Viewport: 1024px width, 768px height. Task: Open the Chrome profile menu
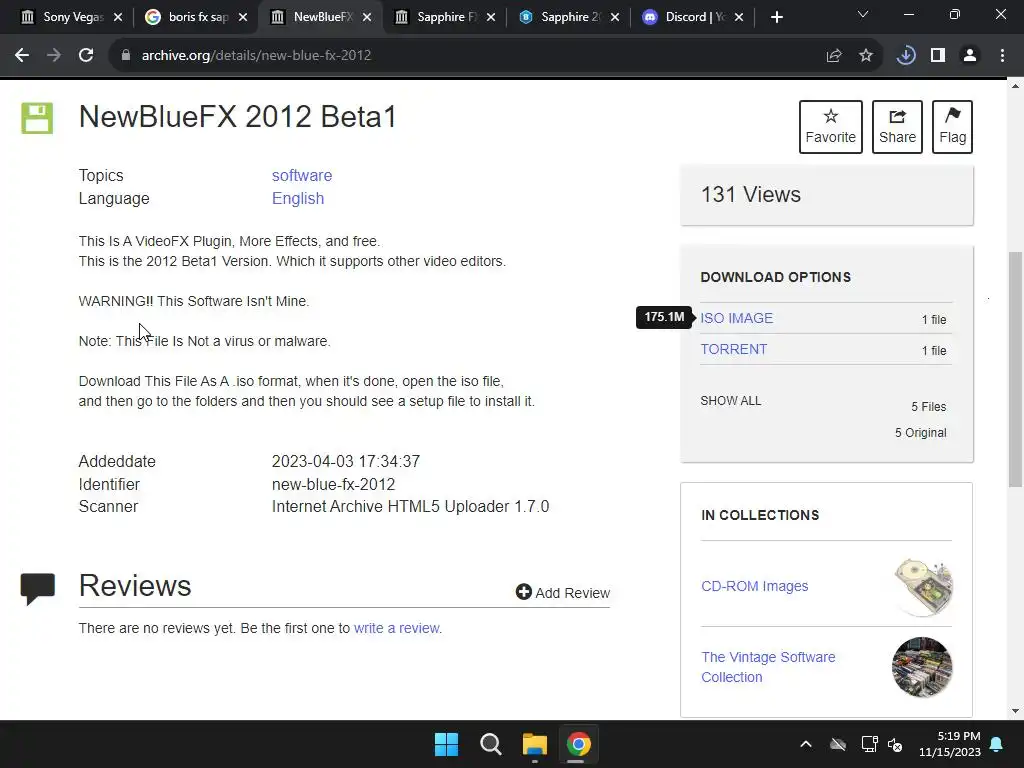970,56
